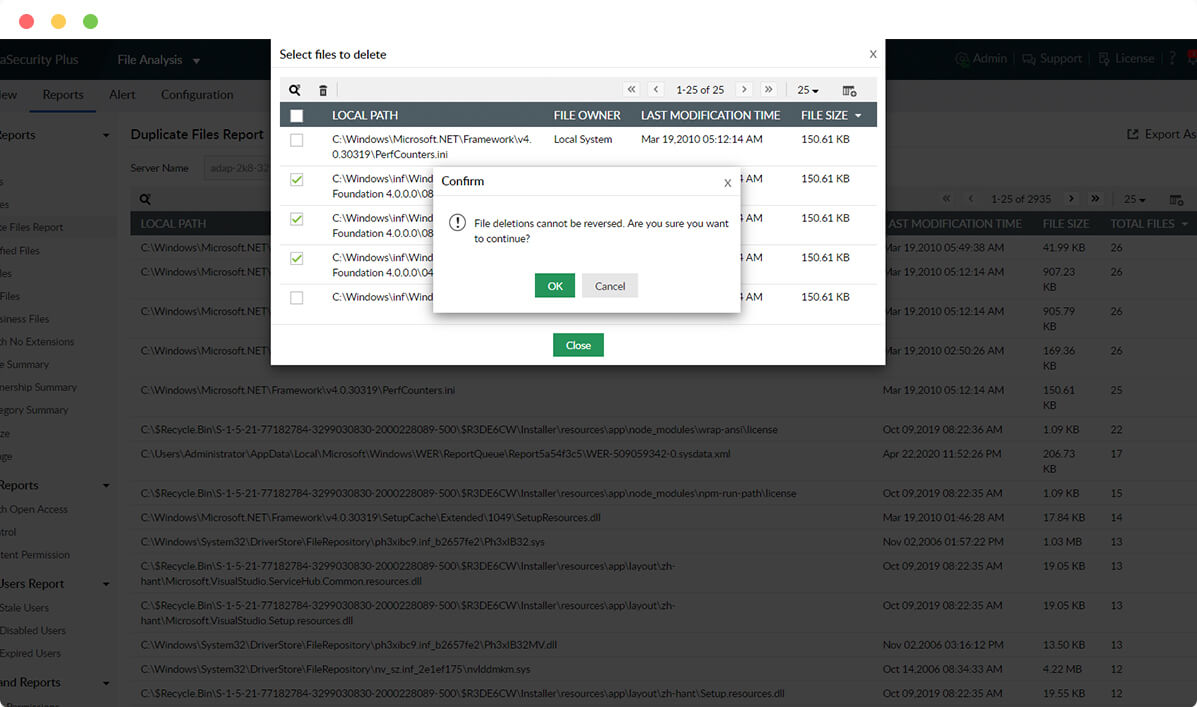1197x707 pixels.
Task: Sort by FILE SIZE using the column arrow
Action: coord(856,115)
